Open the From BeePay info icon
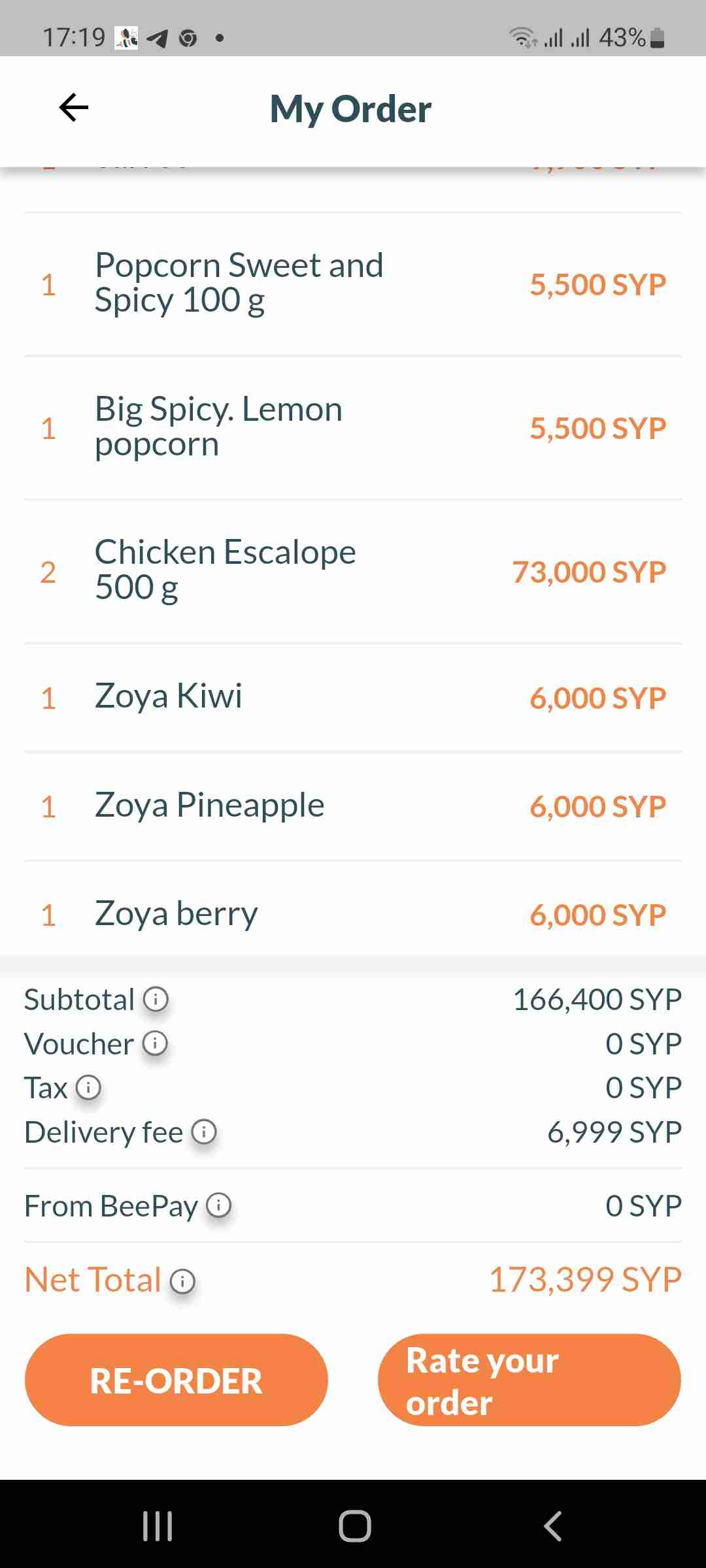This screenshot has height=1568, width=706. click(218, 1205)
